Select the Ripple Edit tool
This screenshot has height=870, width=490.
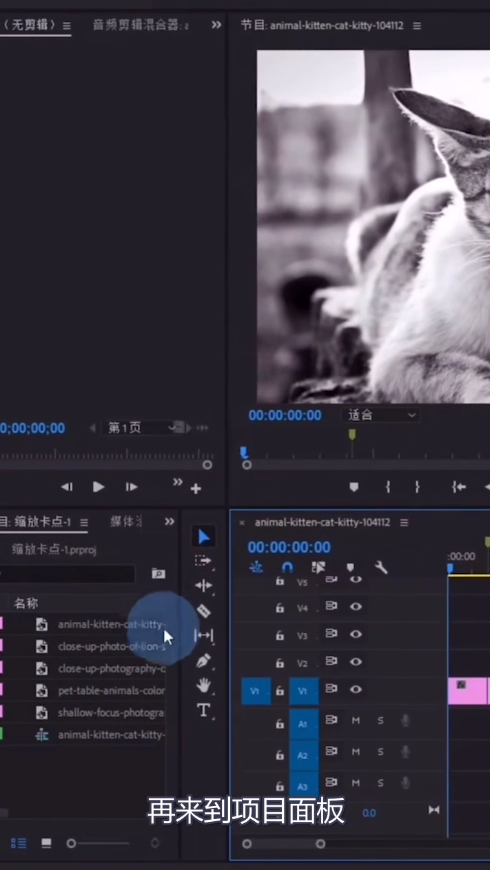click(x=203, y=585)
